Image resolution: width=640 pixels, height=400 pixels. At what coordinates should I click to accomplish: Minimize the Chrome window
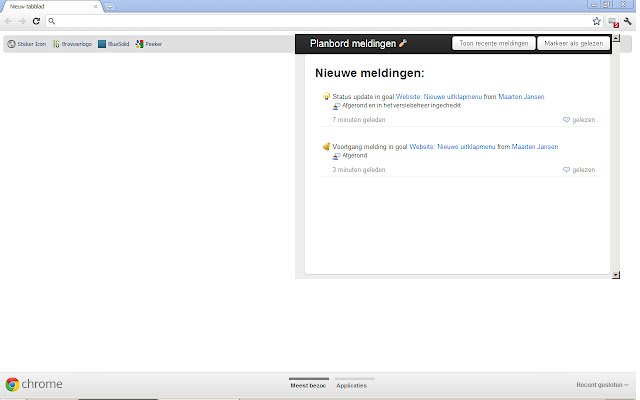tap(594, 4)
